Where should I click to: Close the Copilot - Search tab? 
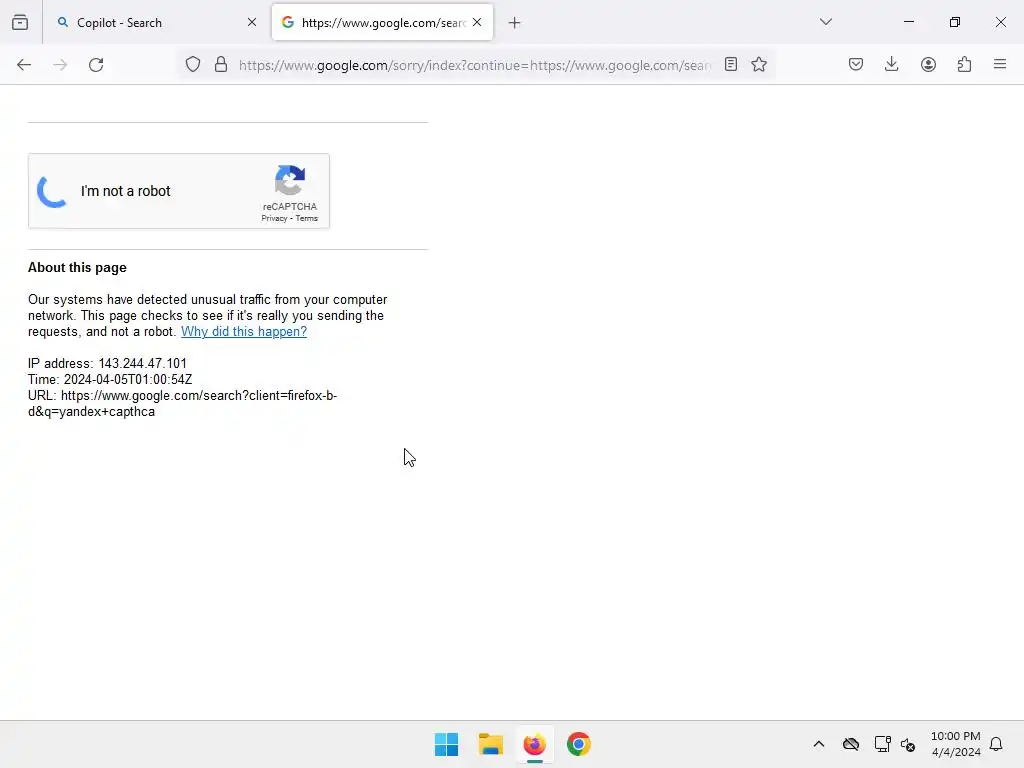[252, 22]
